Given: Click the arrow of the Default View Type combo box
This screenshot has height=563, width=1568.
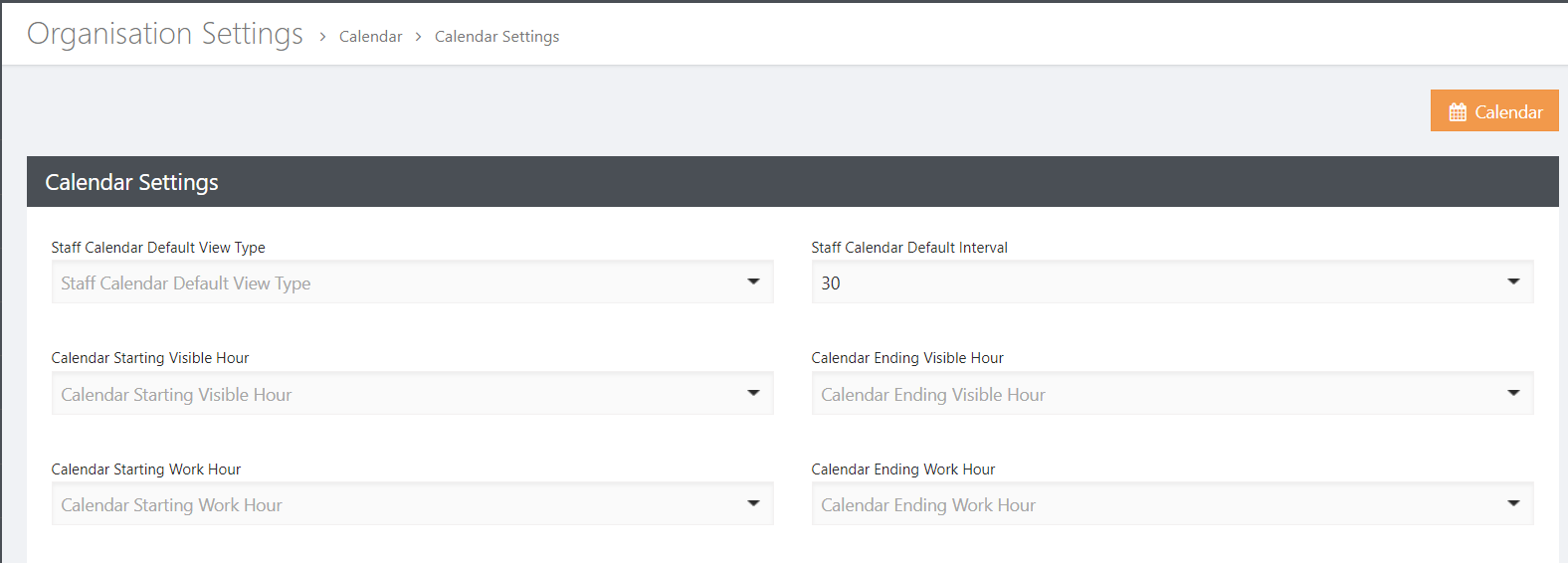Looking at the screenshot, I should tap(753, 281).
